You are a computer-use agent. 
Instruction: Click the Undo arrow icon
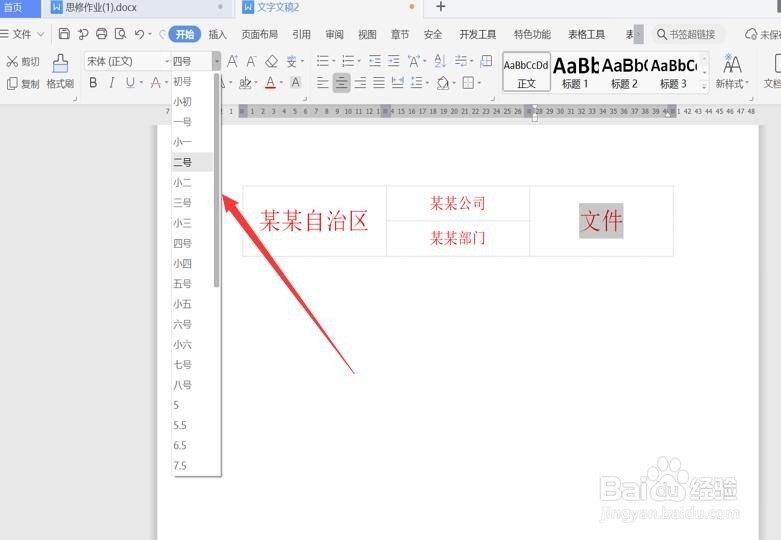pyautogui.click(x=139, y=34)
